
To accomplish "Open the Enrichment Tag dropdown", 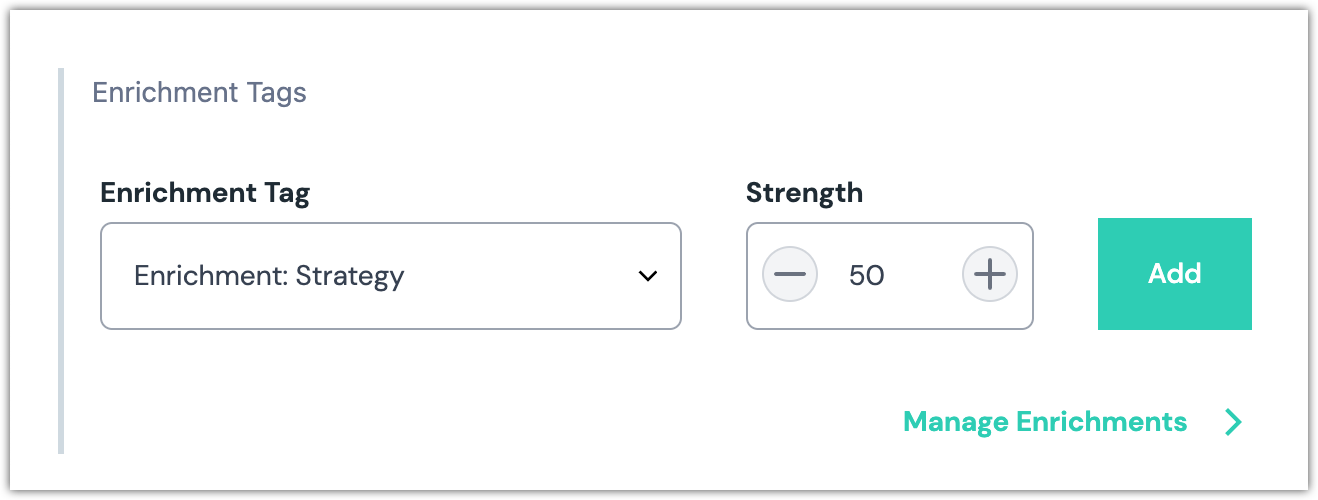I will coord(390,276).
